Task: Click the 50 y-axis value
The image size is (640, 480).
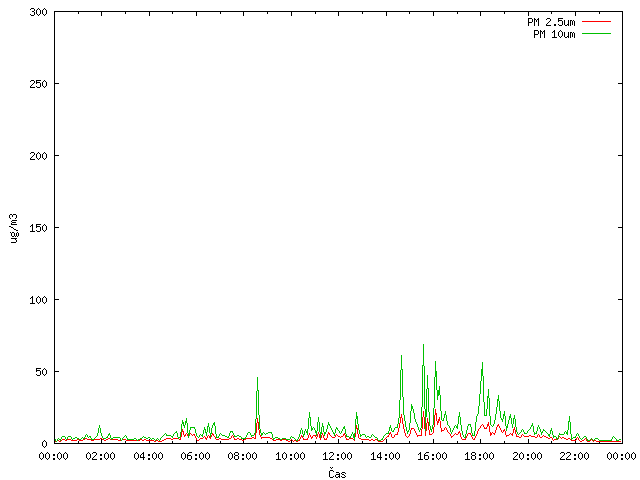Action: click(x=41, y=372)
